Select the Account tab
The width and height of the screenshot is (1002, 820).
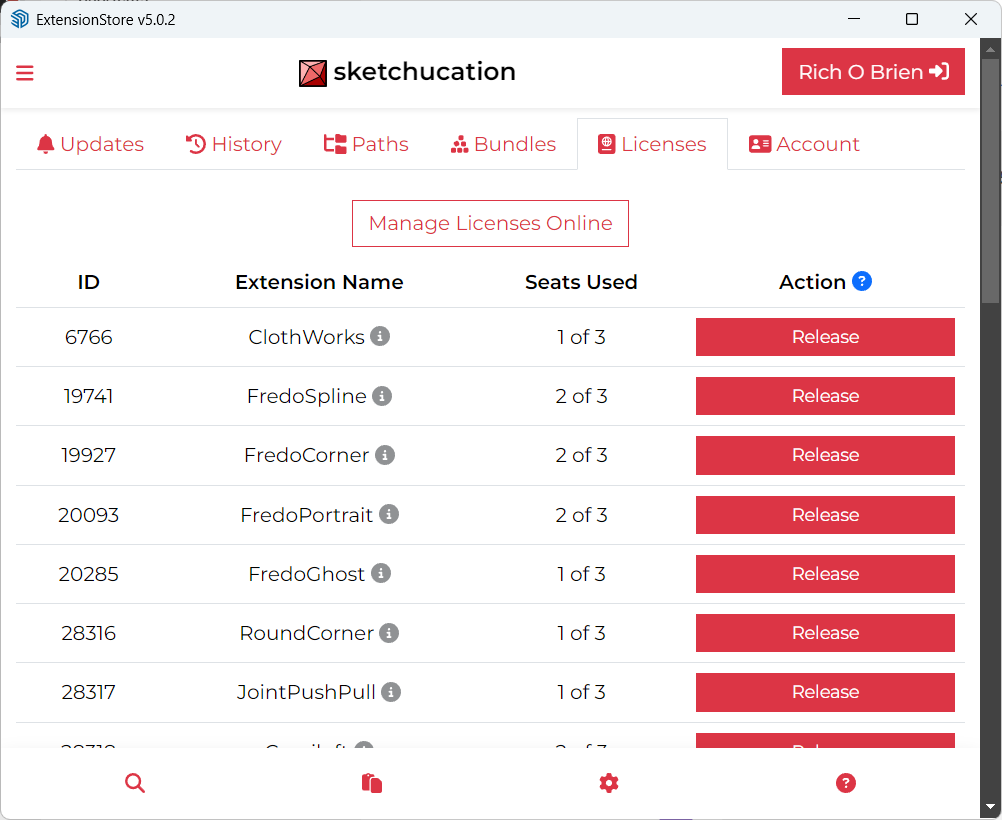804,144
